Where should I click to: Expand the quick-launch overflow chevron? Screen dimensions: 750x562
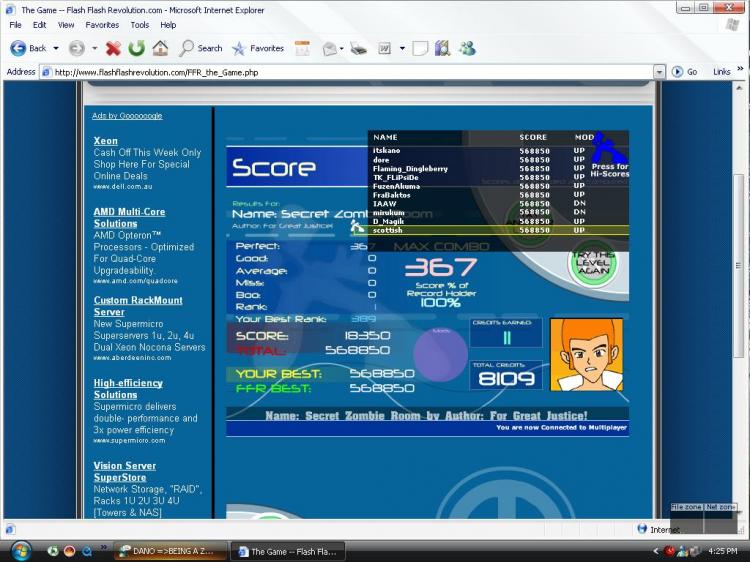click(x=103, y=547)
